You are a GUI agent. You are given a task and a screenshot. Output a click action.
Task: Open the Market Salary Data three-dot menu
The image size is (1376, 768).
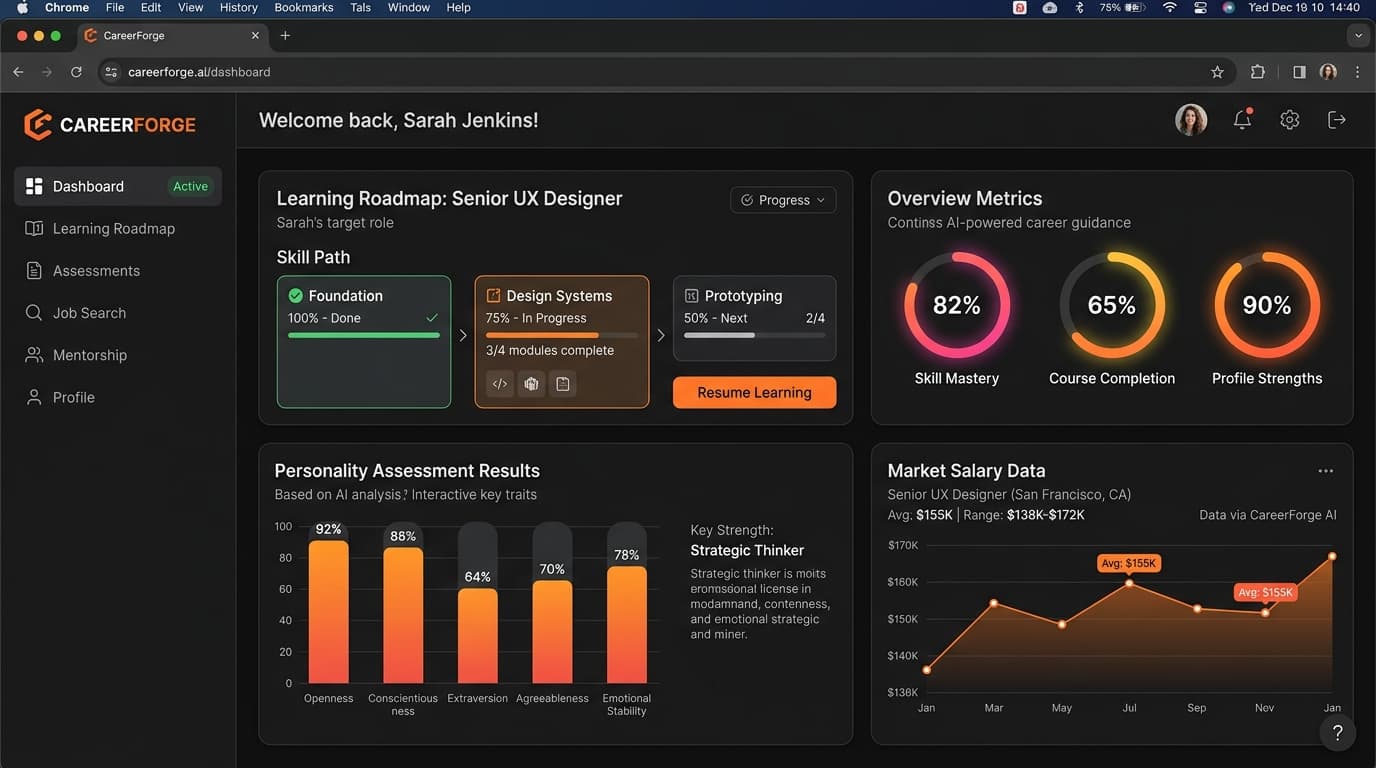click(x=1326, y=471)
